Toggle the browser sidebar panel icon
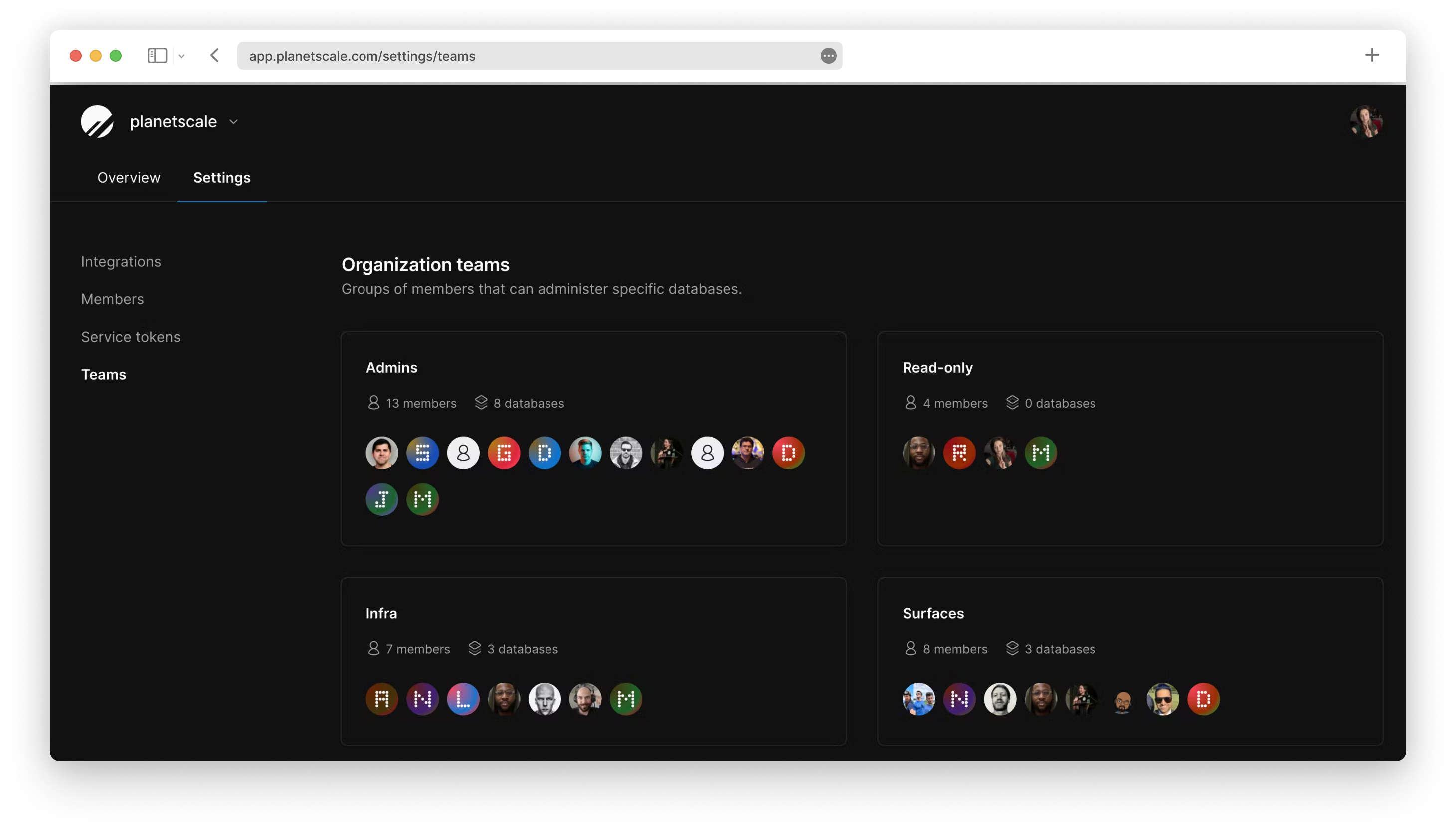This screenshot has width=1456, height=831. coord(157,55)
